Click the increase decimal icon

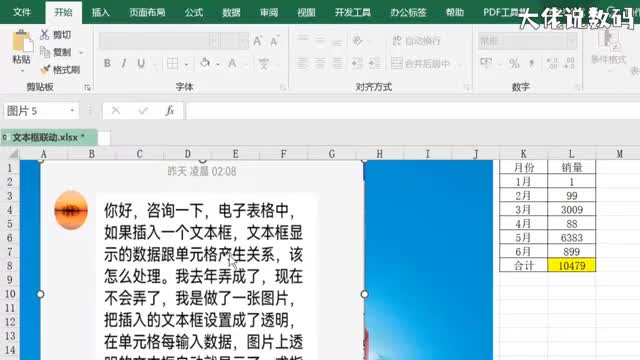pyautogui.click(x=552, y=63)
